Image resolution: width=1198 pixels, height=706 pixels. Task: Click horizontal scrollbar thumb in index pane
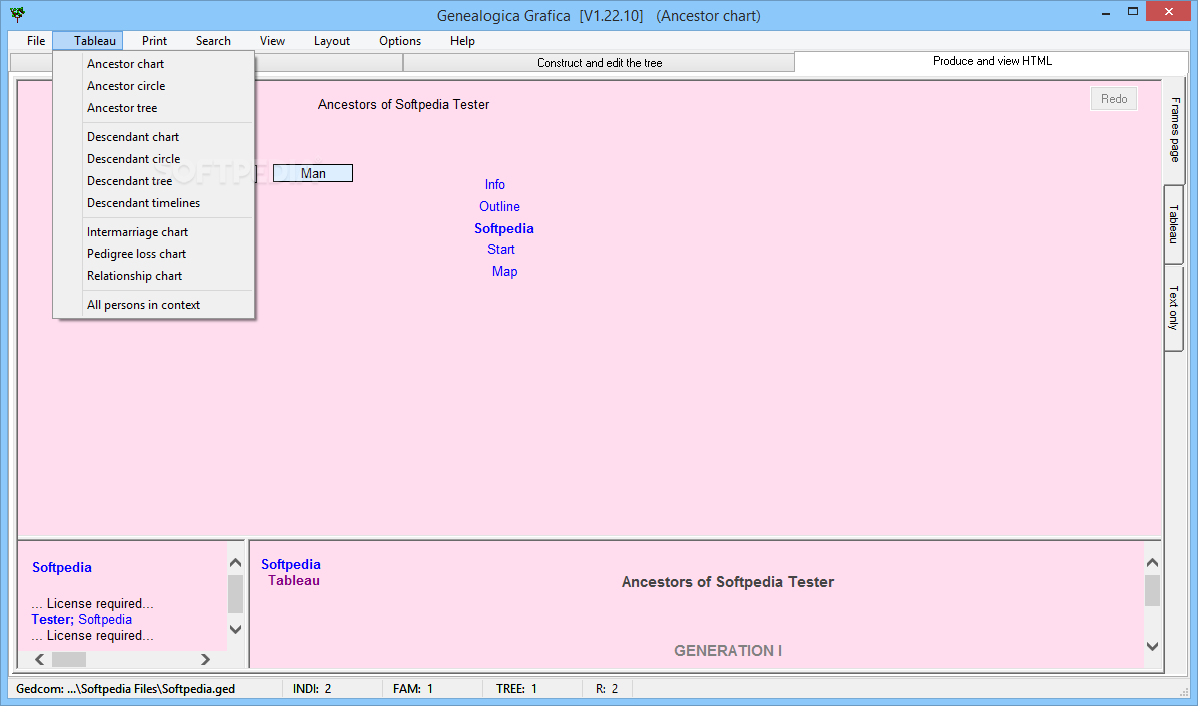click(69, 659)
